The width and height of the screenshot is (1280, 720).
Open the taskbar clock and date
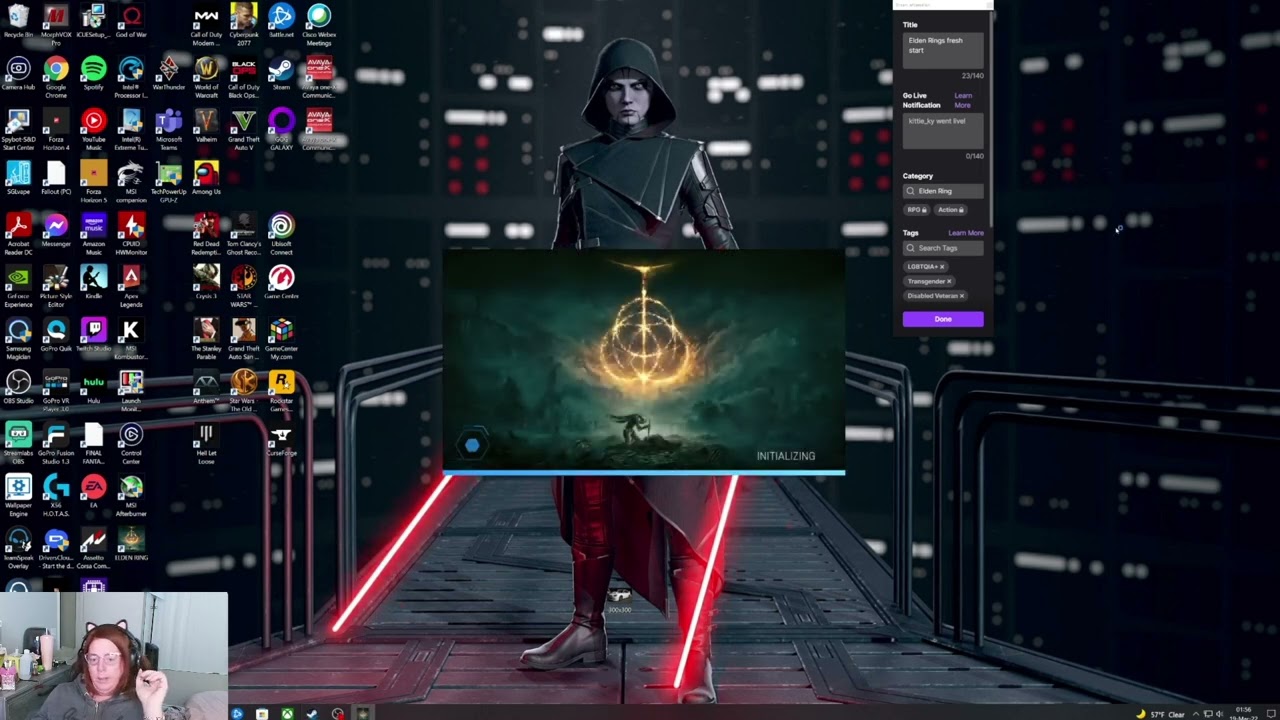(1244, 714)
